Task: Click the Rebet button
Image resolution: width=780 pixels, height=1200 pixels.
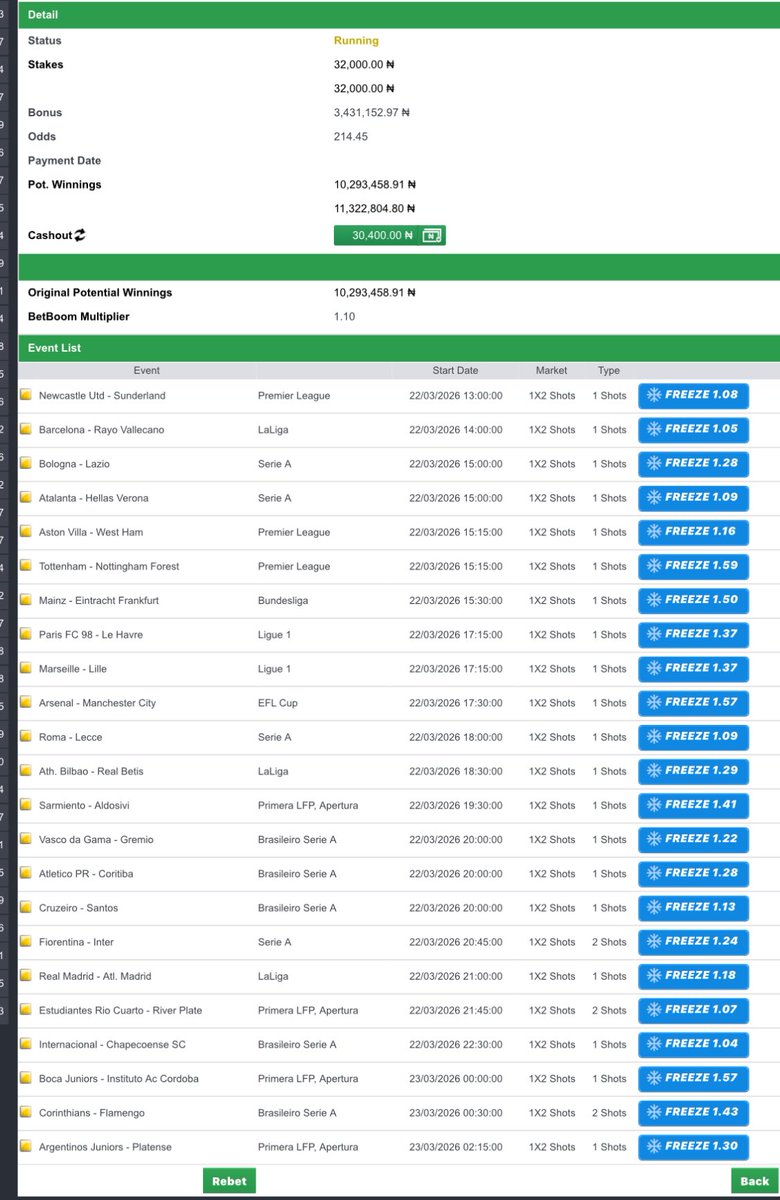Action: [x=229, y=1181]
